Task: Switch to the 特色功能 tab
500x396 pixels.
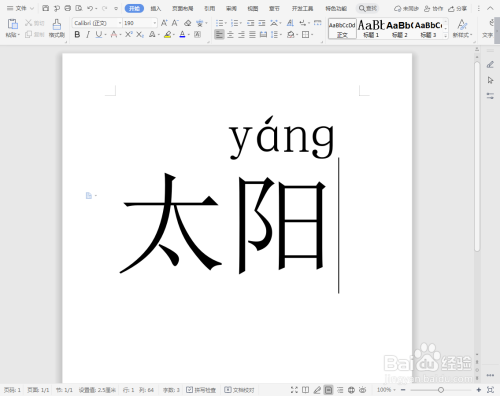Action: [336, 8]
